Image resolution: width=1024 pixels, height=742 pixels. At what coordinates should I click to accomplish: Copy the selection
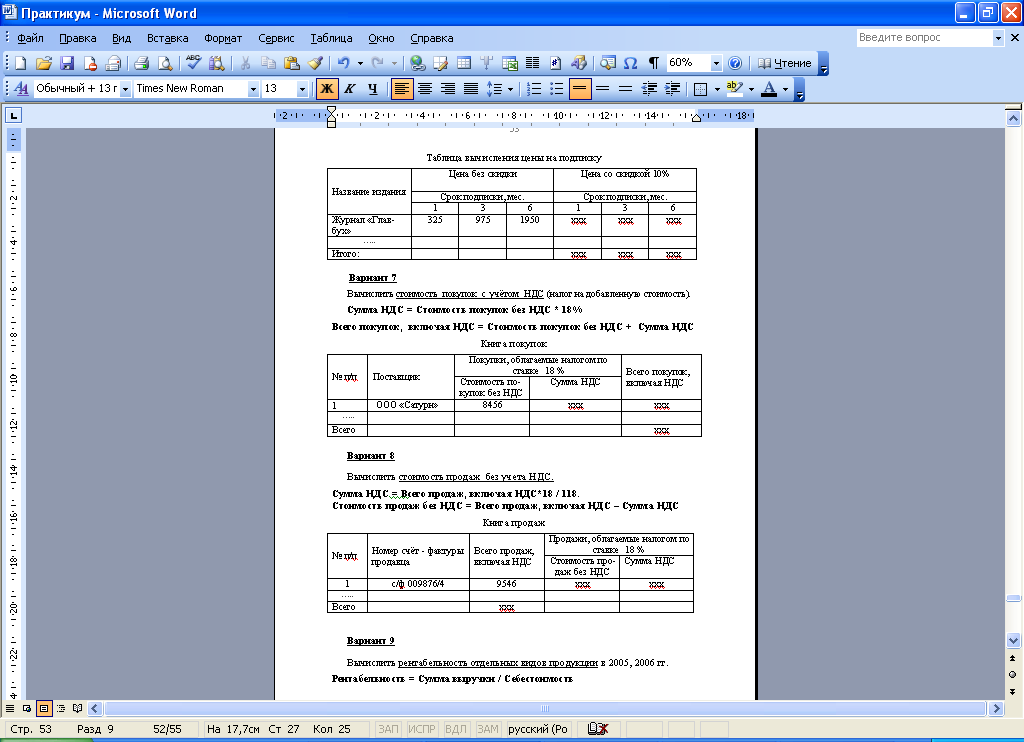pos(268,63)
